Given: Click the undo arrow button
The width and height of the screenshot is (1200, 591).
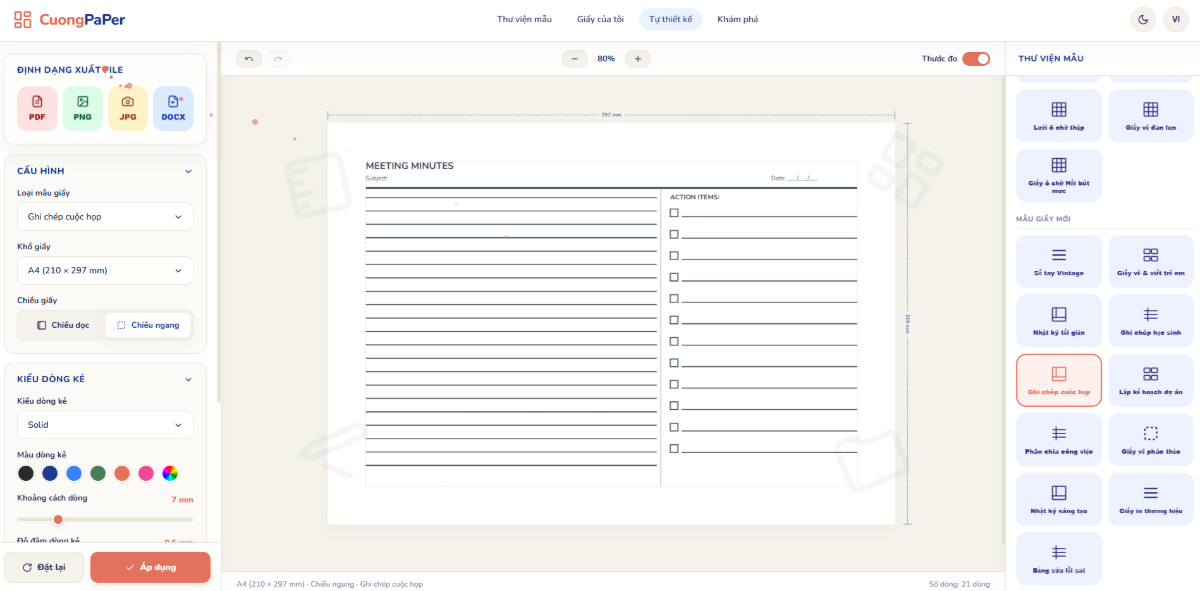Looking at the screenshot, I should pos(249,59).
